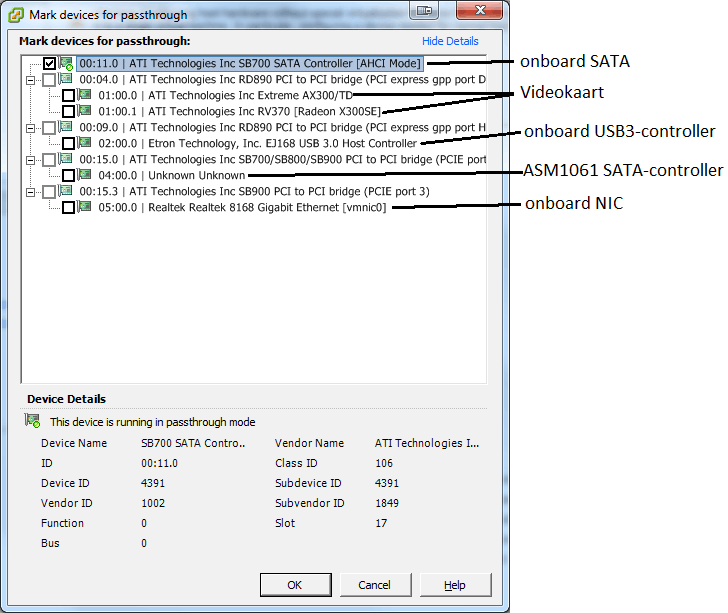This screenshot has height=613, width=728.
Task: Click the Vendor ID value 1002
Action: click(x=153, y=503)
